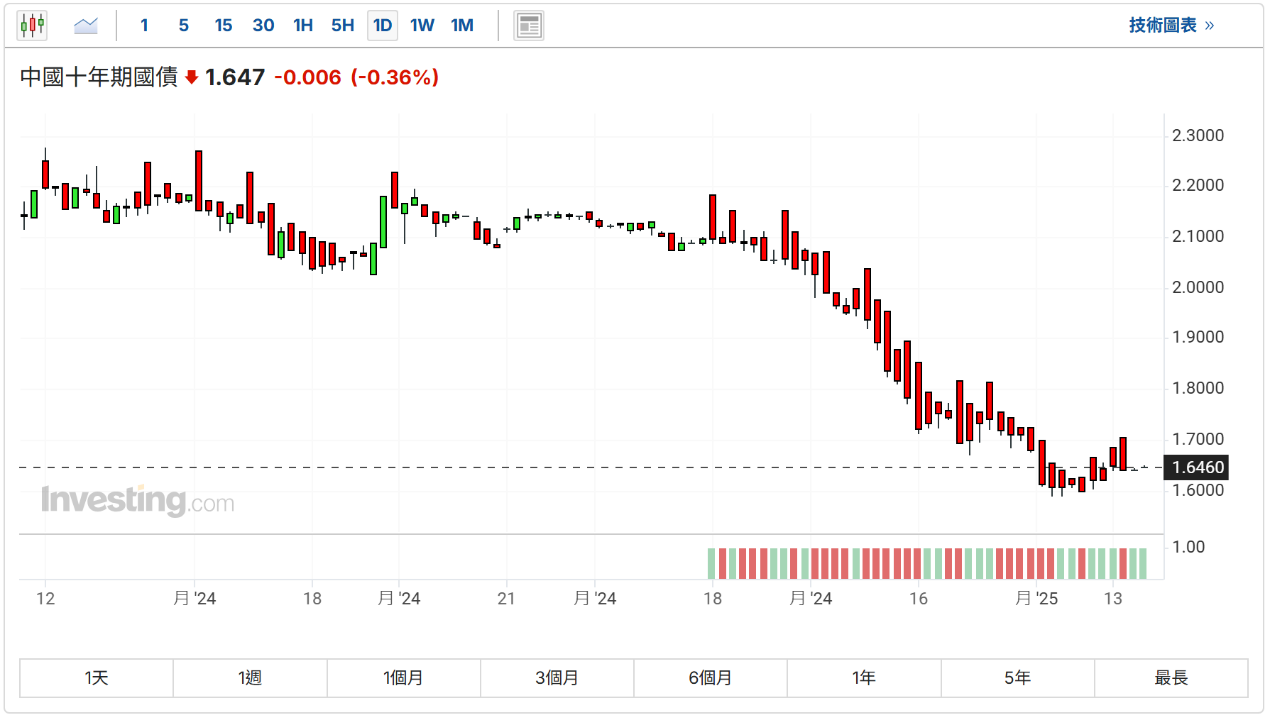1270x720 pixels.
Task: Switch to the area chart icon
Action: click(x=86, y=26)
